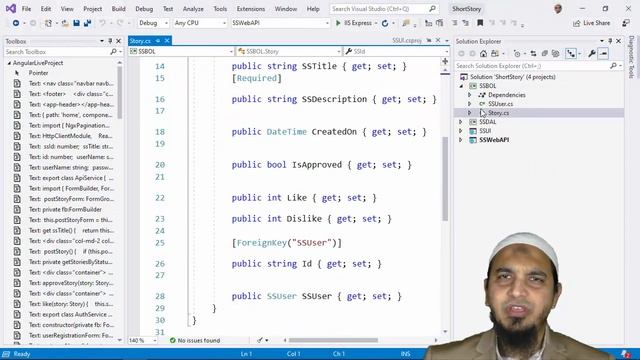Click the Toolbox list vertical scrollbar thumb
The image size is (640, 360).
coord(120,93)
